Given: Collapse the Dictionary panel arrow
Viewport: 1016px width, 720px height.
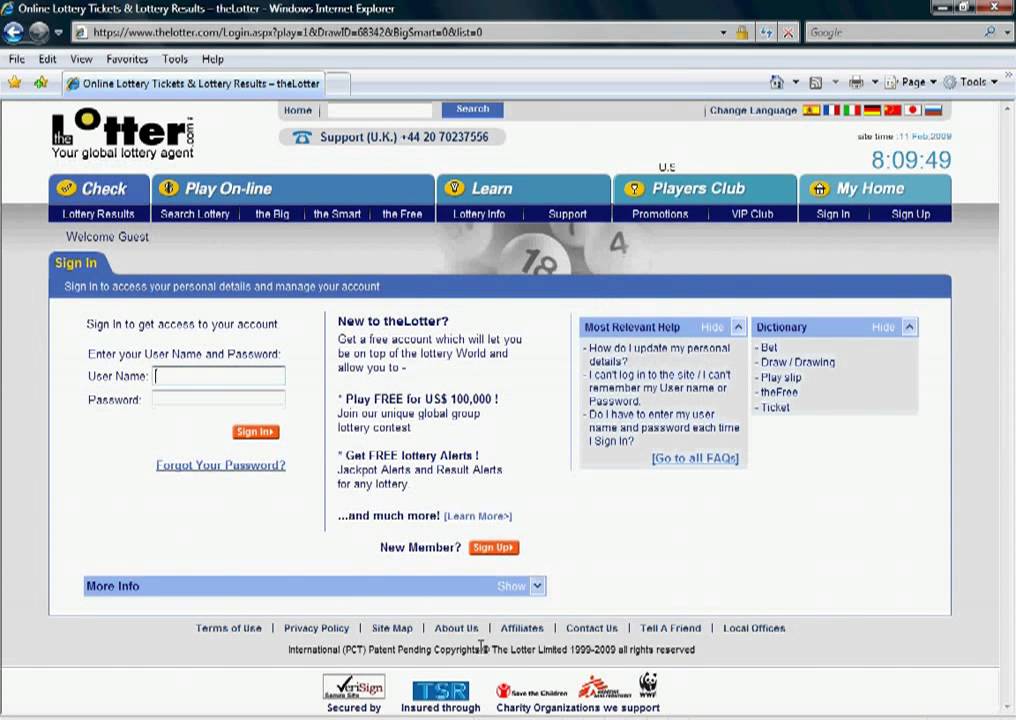Looking at the screenshot, I should click(x=910, y=327).
